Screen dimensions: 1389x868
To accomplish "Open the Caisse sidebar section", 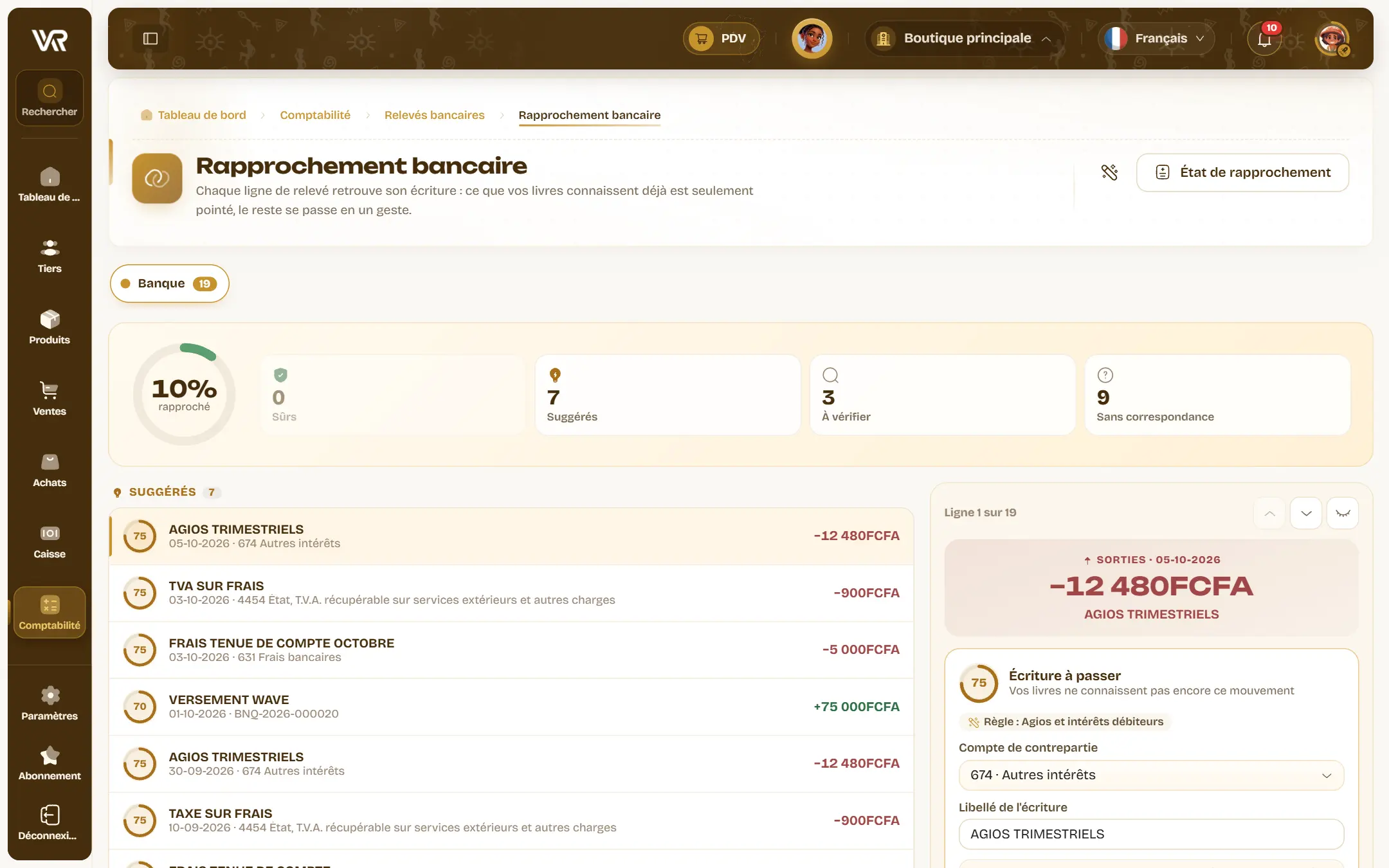I will (x=50, y=541).
